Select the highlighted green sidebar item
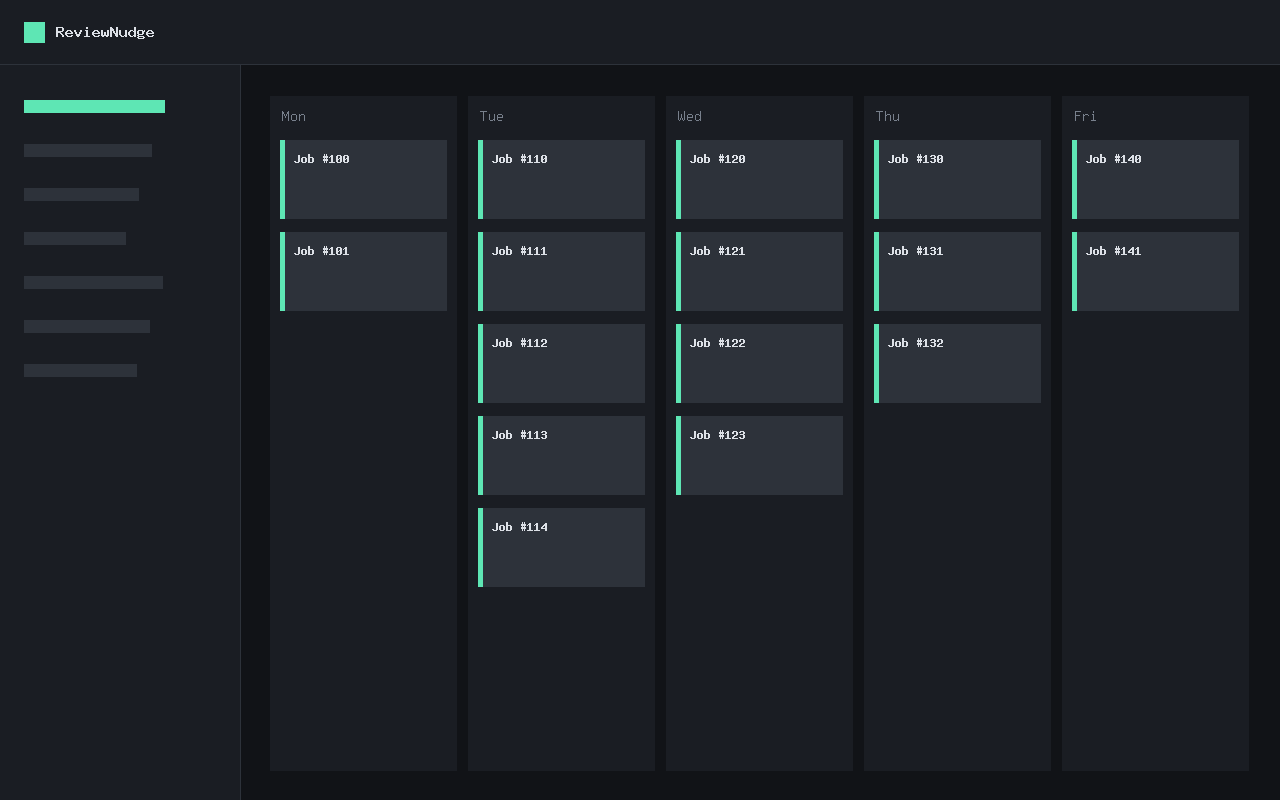This screenshot has height=800, width=1280. coord(94,106)
